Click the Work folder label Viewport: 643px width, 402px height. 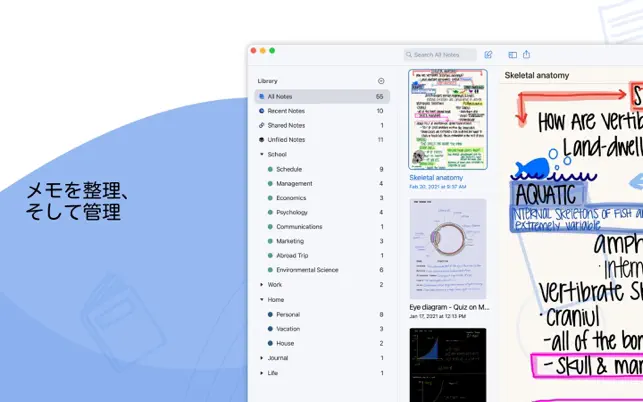tap(274, 284)
